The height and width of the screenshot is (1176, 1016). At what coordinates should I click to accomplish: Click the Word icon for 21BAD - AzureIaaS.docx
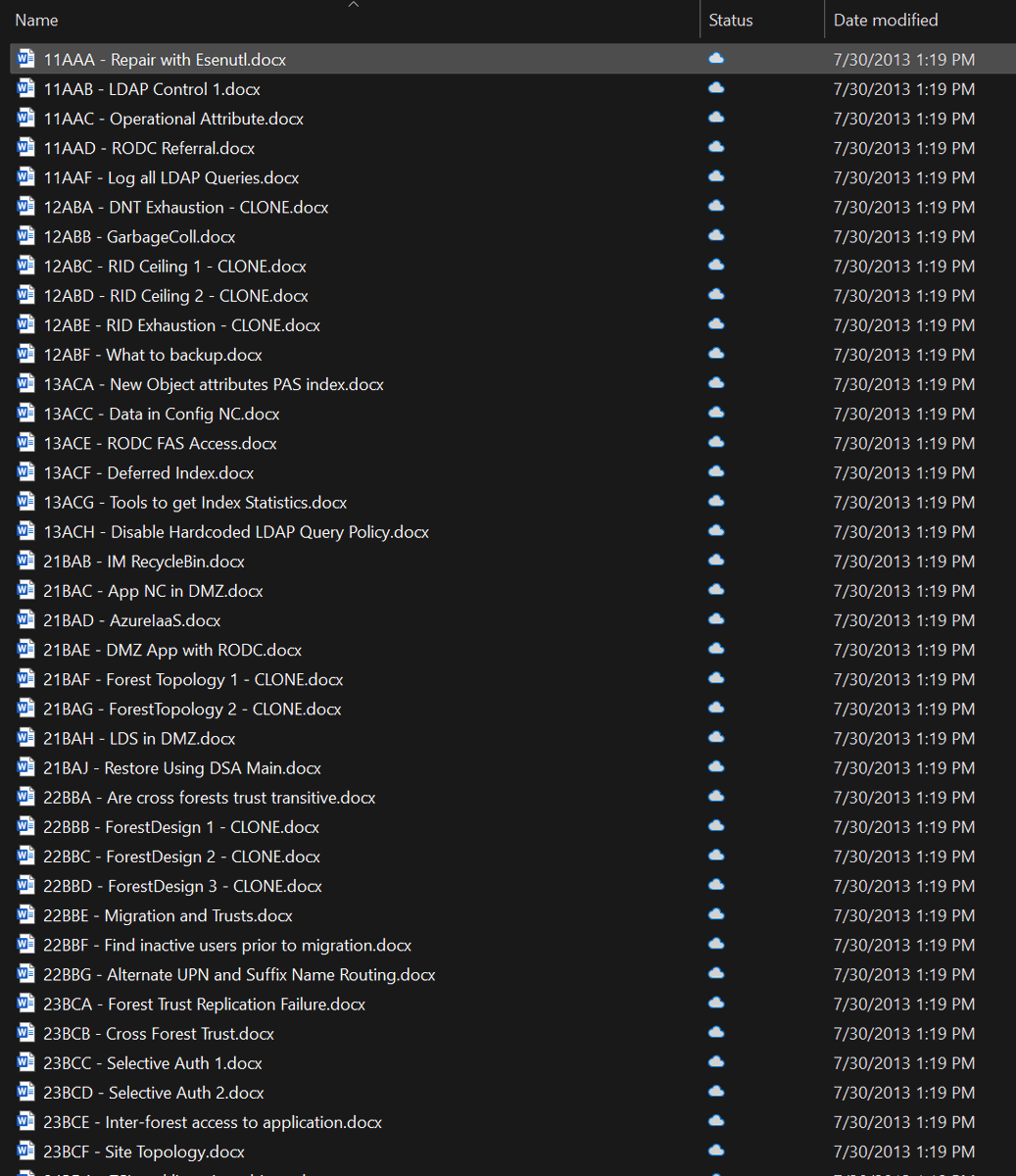pos(26,620)
